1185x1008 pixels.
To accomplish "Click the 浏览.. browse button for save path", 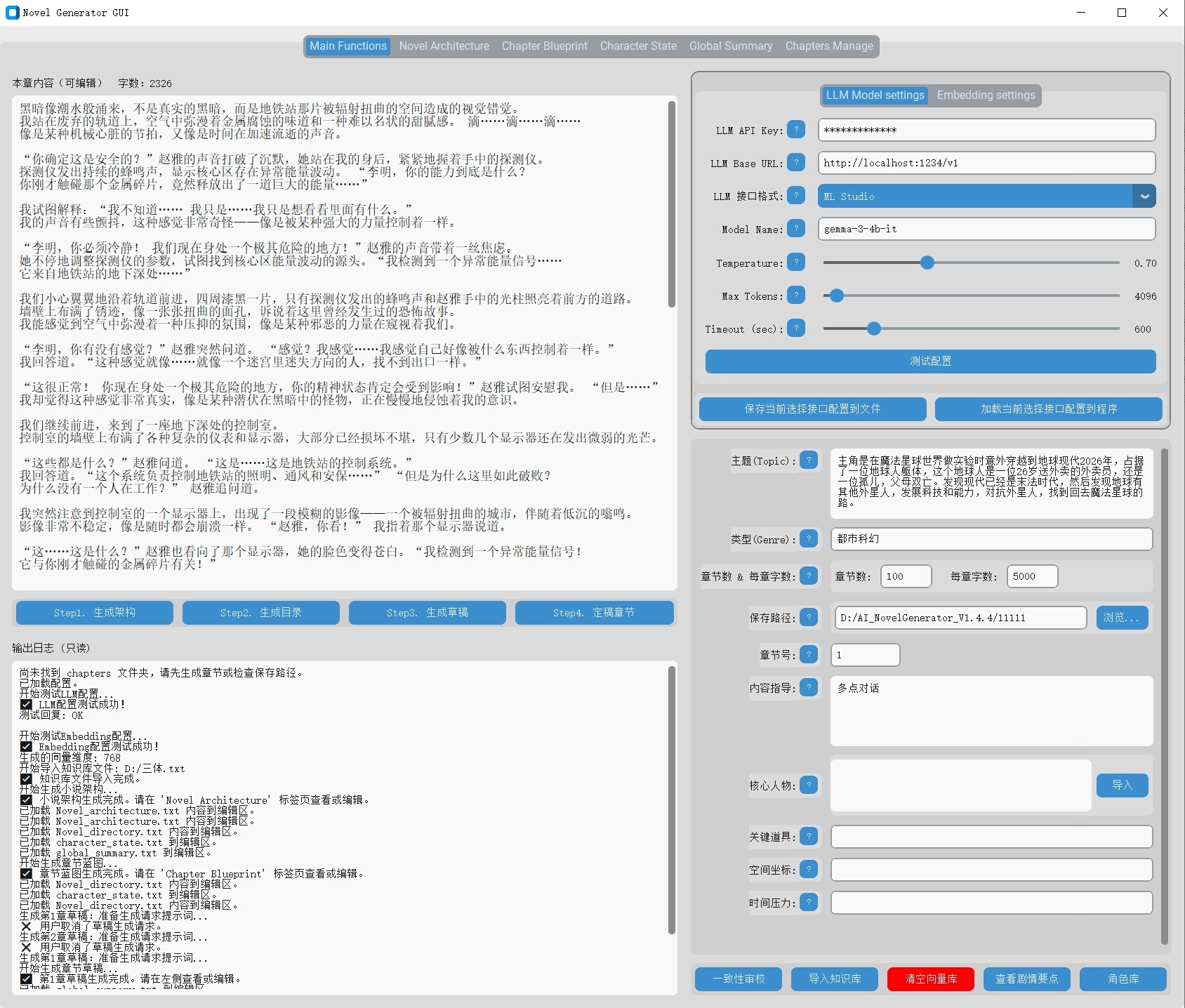I will pyautogui.click(x=1123, y=618).
